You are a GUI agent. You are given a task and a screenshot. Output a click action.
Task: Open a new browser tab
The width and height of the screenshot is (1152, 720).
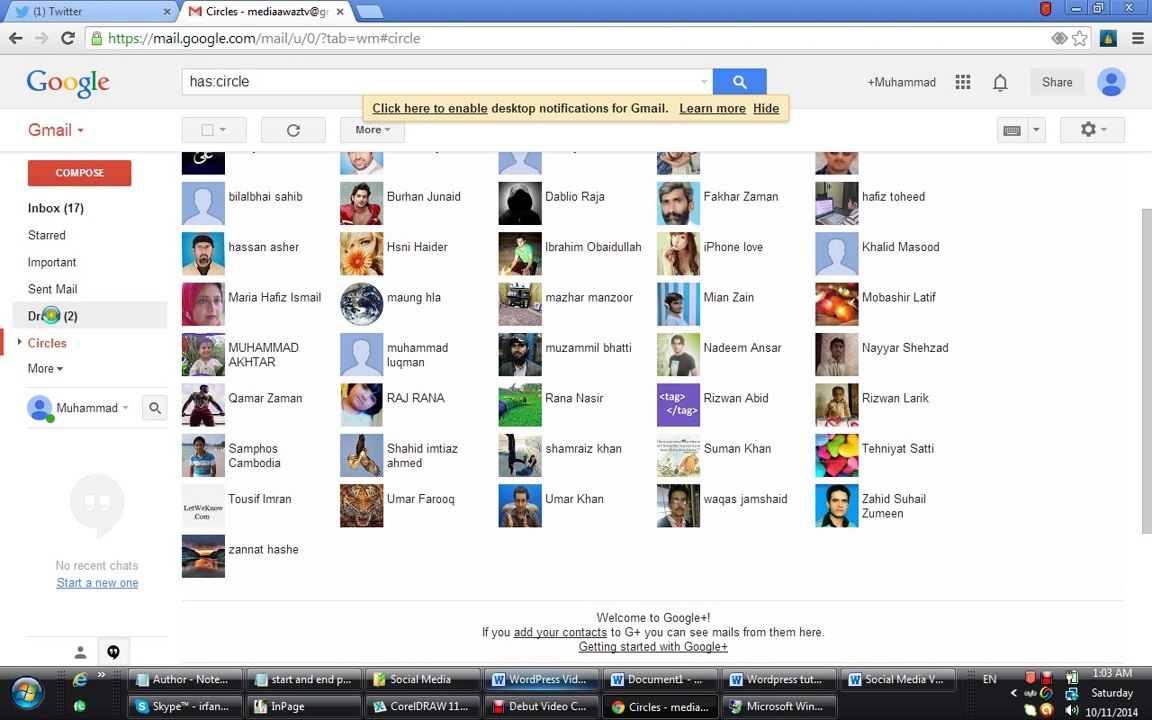pyautogui.click(x=368, y=11)
